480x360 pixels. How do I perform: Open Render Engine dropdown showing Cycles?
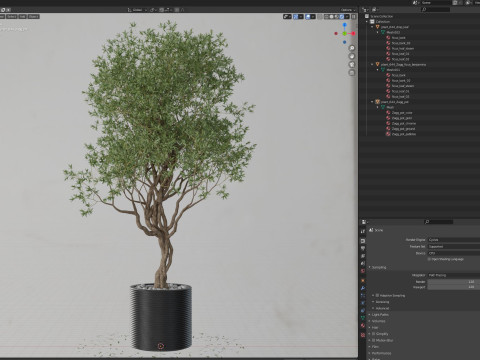click(x=454, y=240)
